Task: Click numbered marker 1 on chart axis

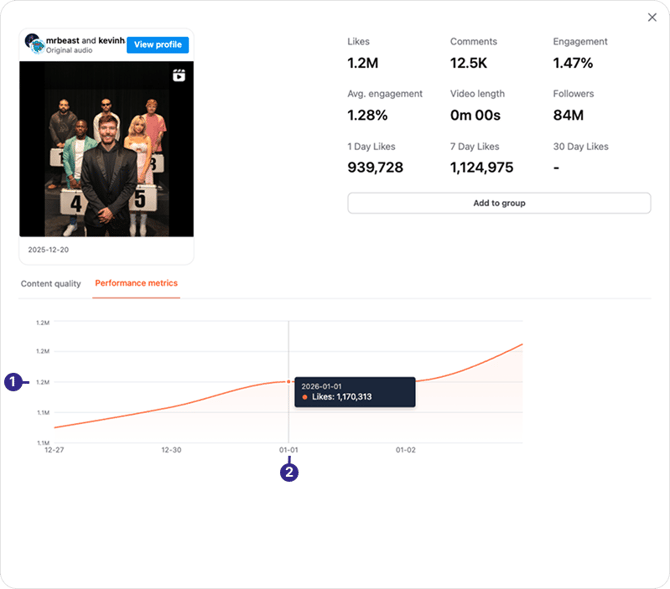Action: pos(14,381)
